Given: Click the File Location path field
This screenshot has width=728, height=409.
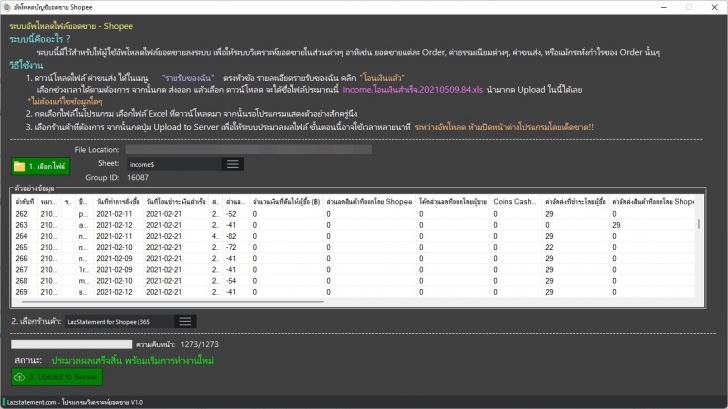Looking at the screenshot, I should point(248,149).
